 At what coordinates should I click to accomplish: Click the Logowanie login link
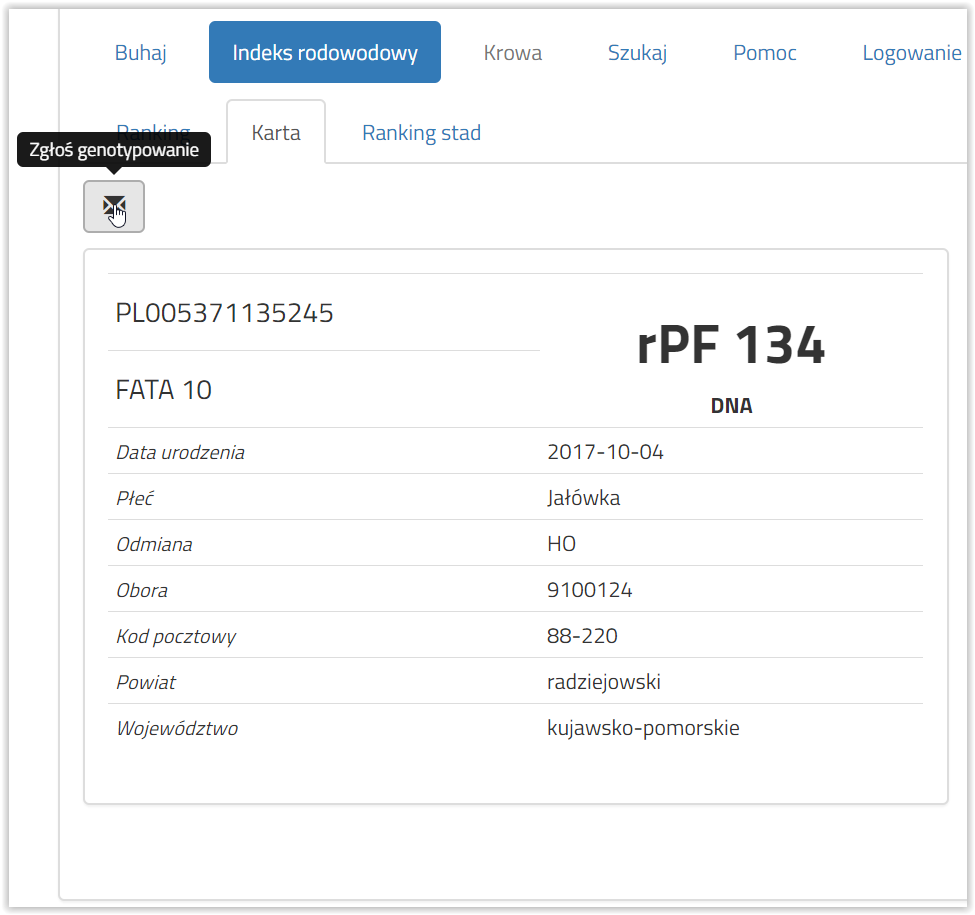tap(912, 53)
